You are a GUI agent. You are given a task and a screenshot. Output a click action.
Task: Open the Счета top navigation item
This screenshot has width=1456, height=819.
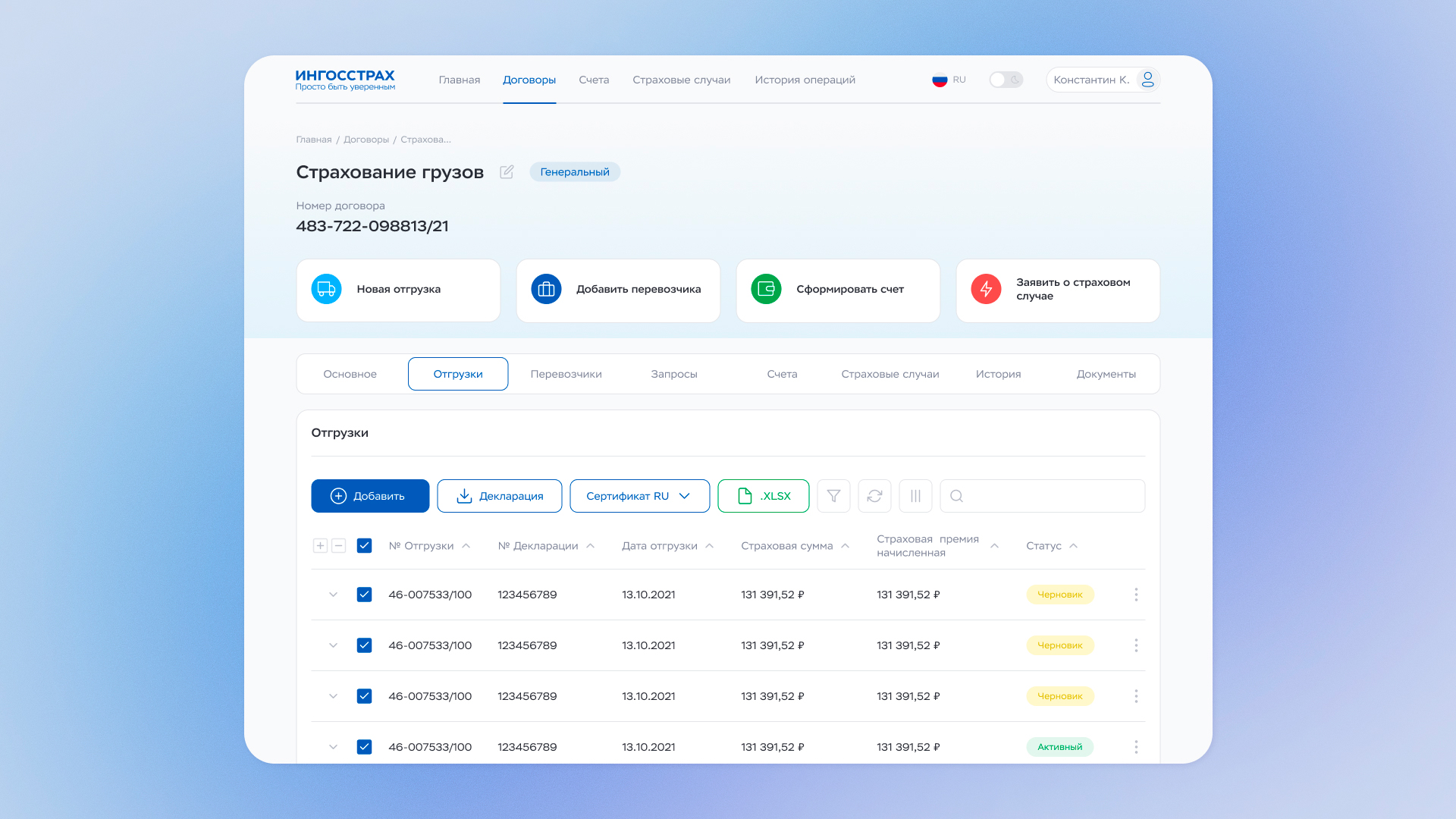[x=594, y=80]
